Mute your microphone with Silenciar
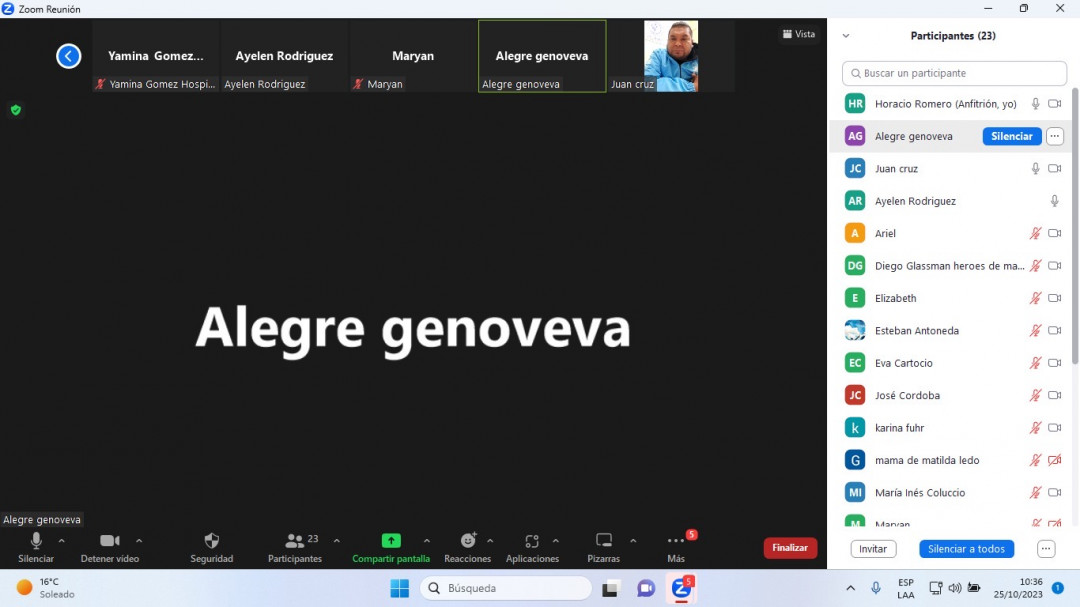This screenshot has width=1080, height=607. click(x=36, y=548)
